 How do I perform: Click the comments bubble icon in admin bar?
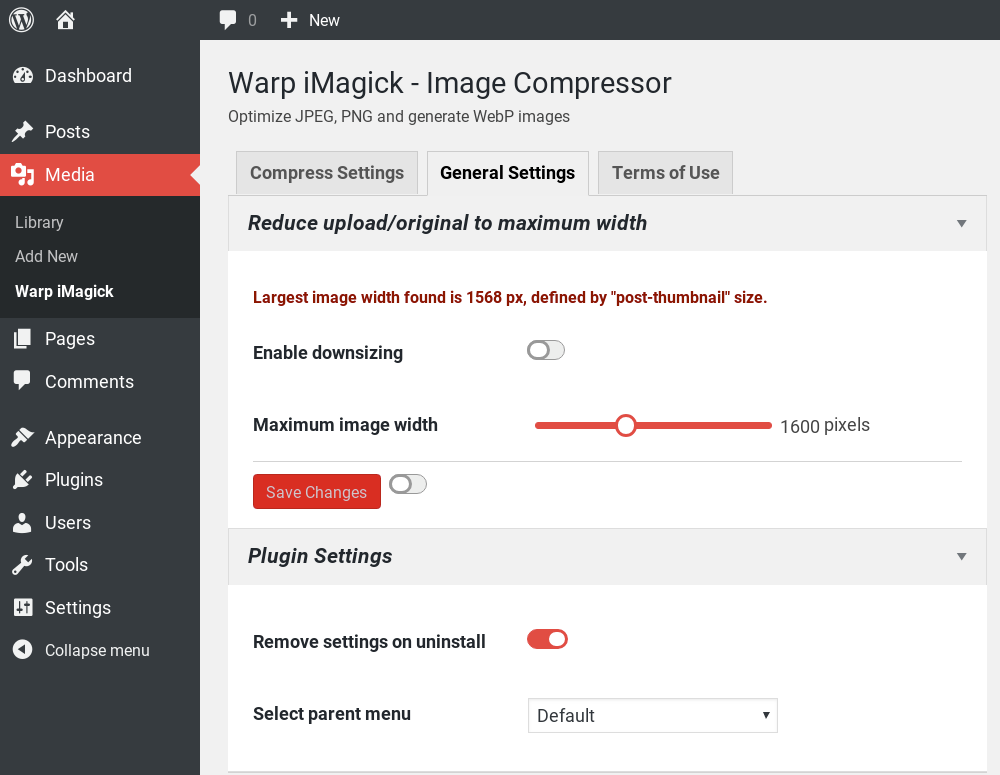229,20
